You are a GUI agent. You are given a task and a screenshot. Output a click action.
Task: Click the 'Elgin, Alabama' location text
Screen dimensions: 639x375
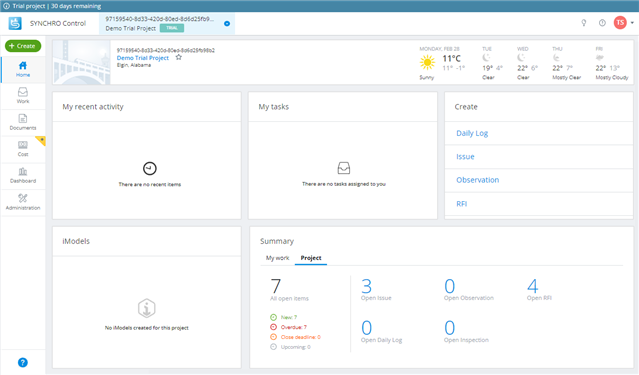point(134,65)
